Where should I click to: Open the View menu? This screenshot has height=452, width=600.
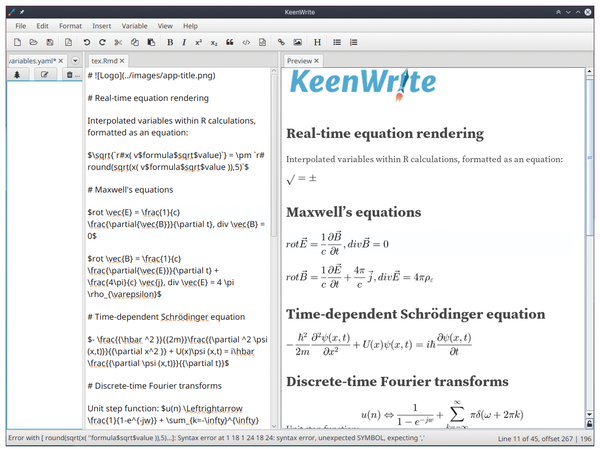165,26
